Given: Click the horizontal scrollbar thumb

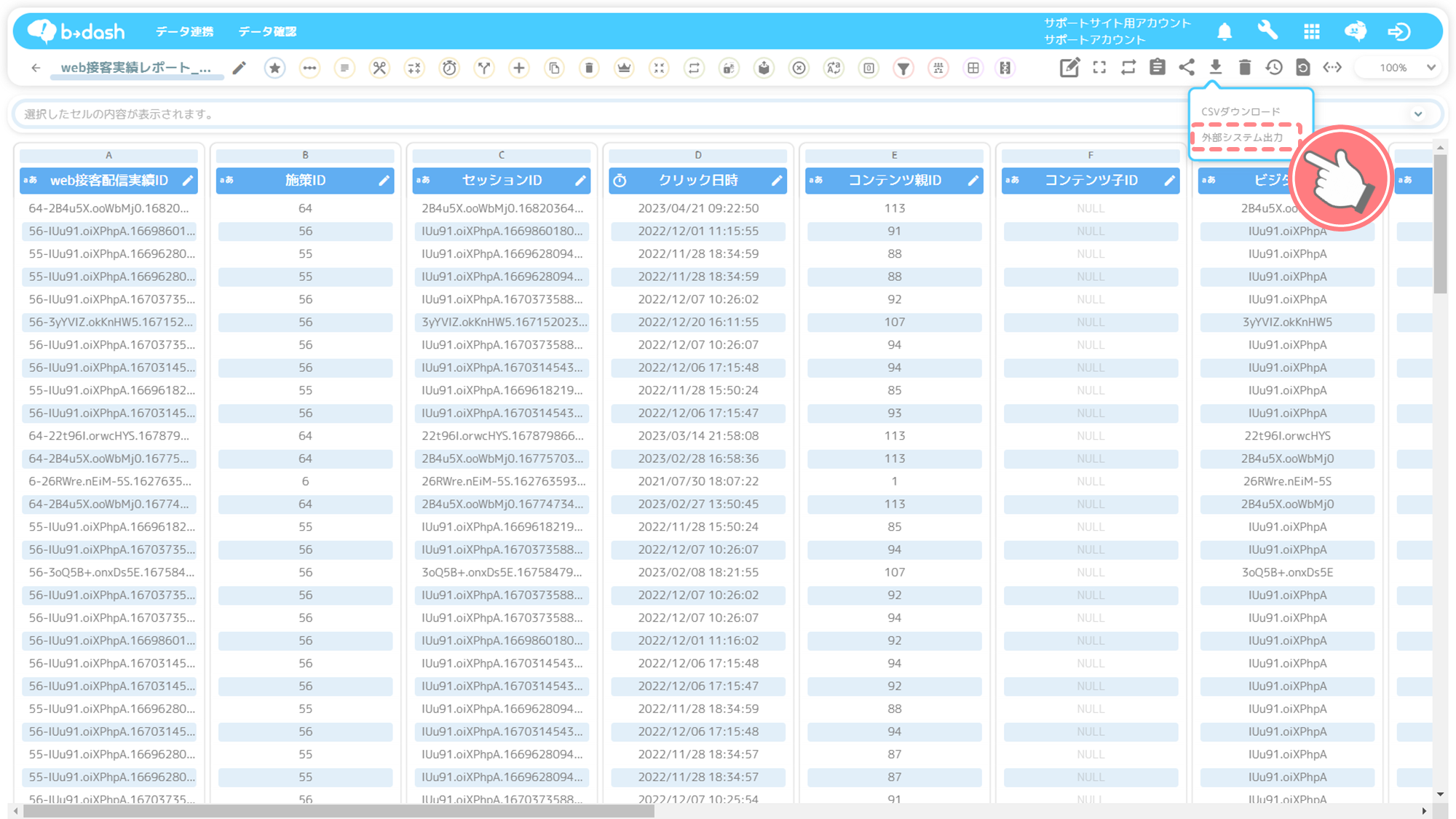Looking at the screenshot, I should coord(339,811).
